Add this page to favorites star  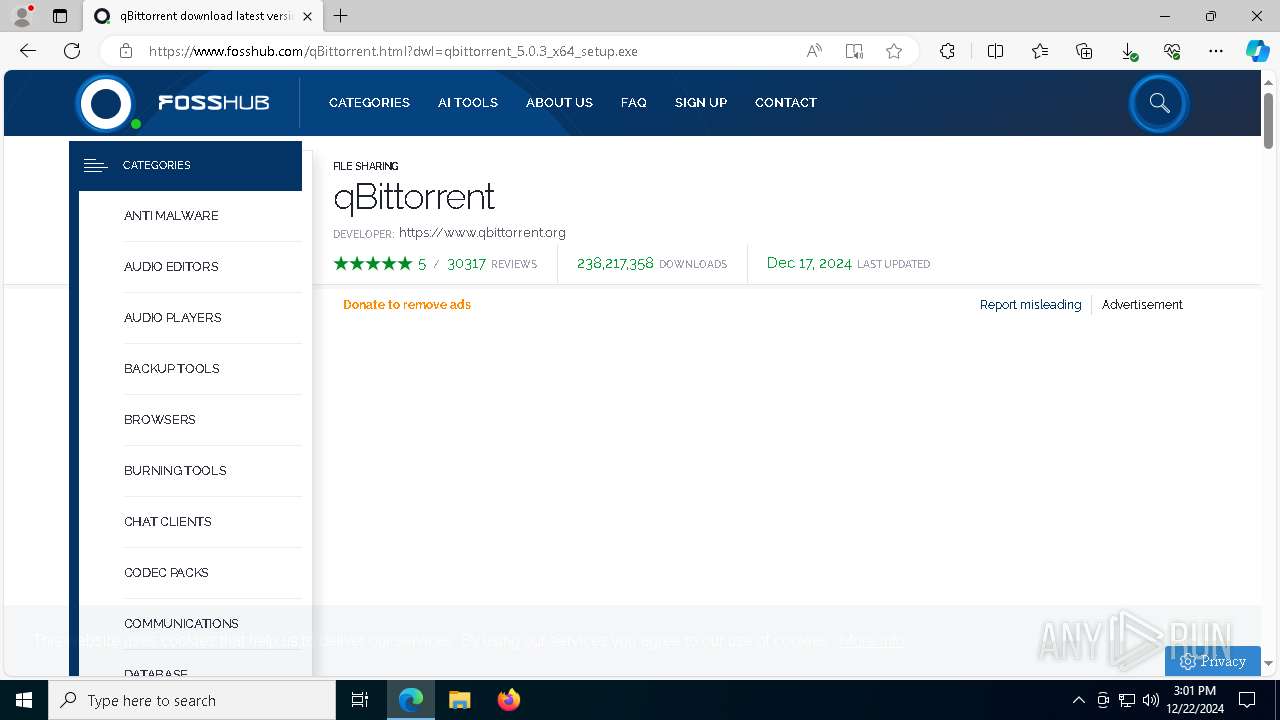pos(894,51)
